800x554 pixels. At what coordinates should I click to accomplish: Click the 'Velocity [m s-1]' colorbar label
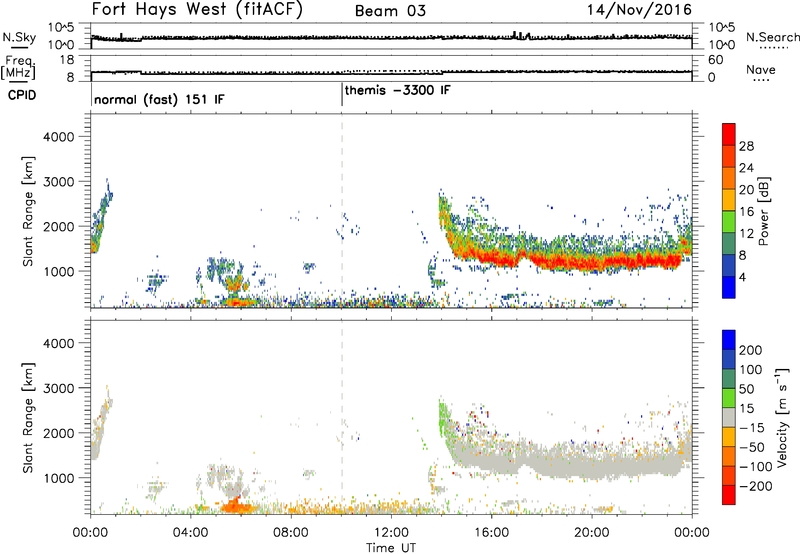point(782,417)
